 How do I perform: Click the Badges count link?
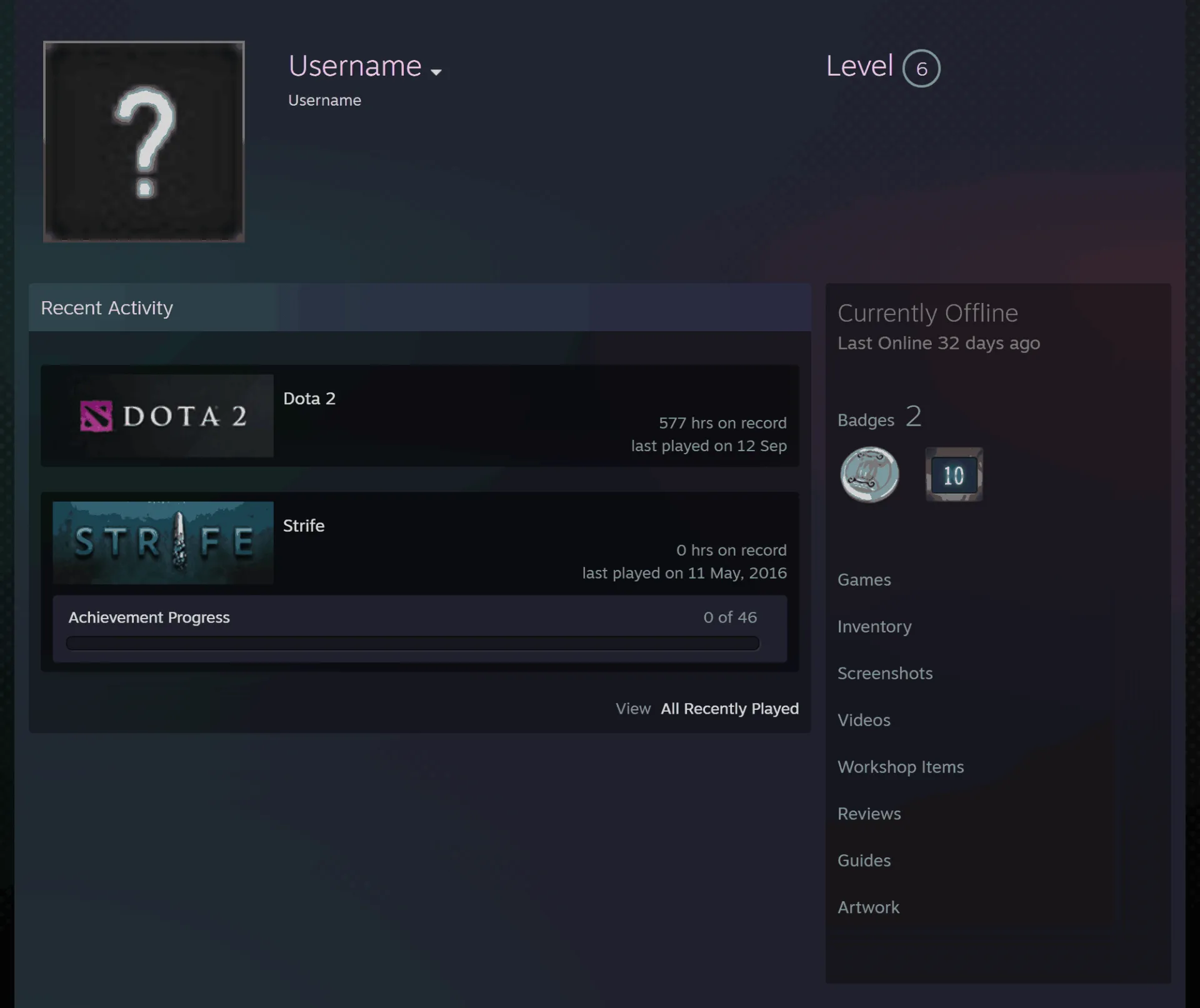(879, 417)
